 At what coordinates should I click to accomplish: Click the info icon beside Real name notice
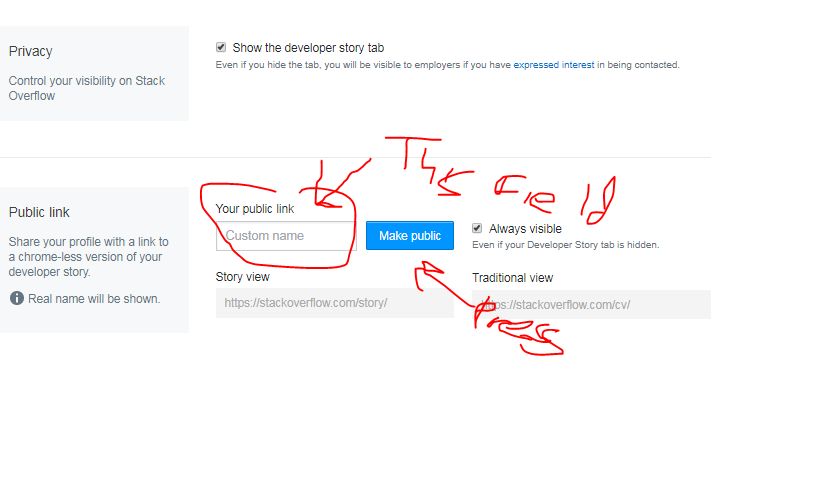coord(17,298)
